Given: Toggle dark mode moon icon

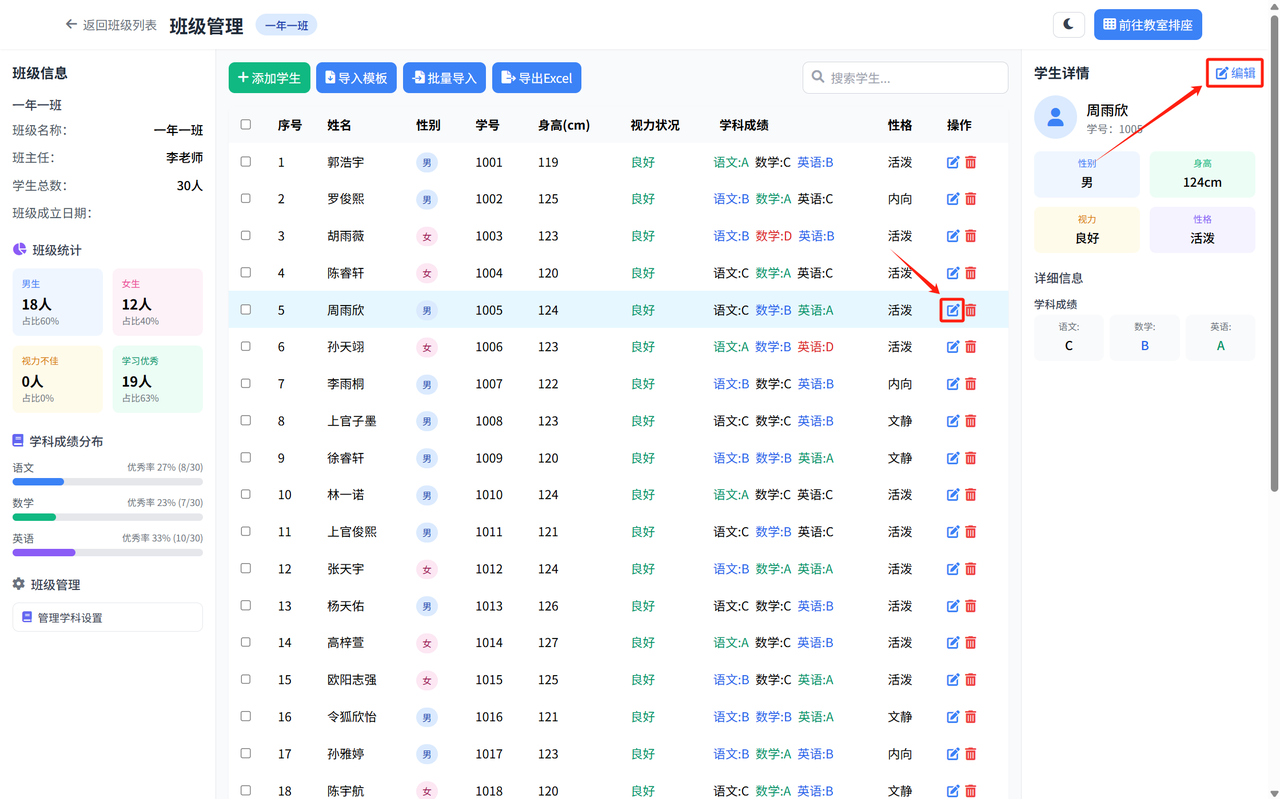Looking at the screenshot, I should (x=1069, y=24).
